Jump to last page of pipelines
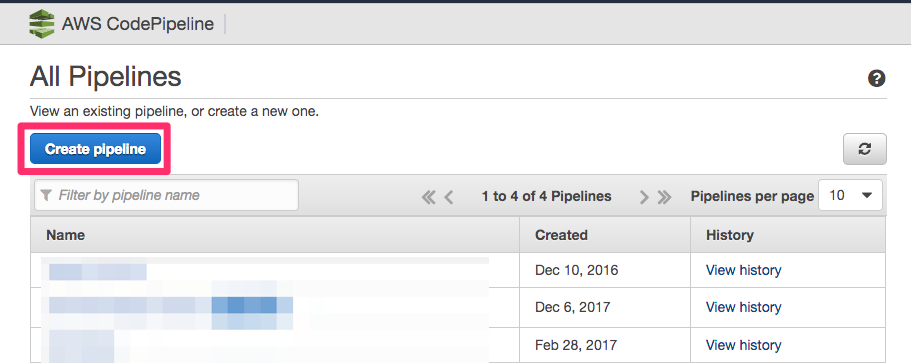 coord(664,197)
